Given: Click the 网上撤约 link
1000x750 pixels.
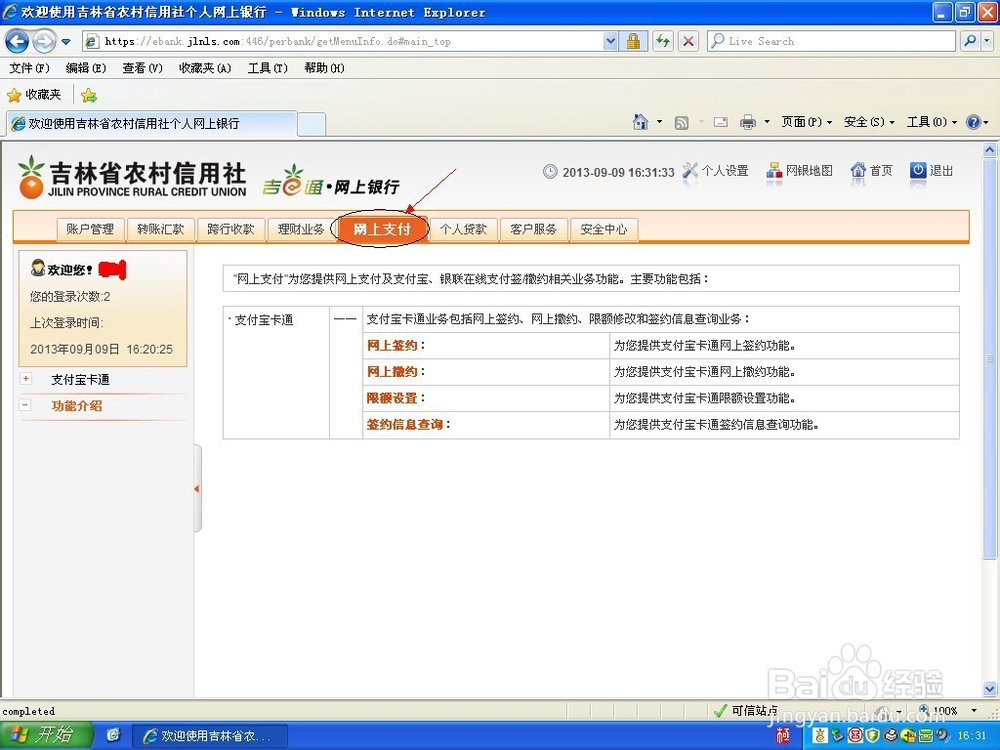Looking at the screenshot, I should (x=392, y=372).
